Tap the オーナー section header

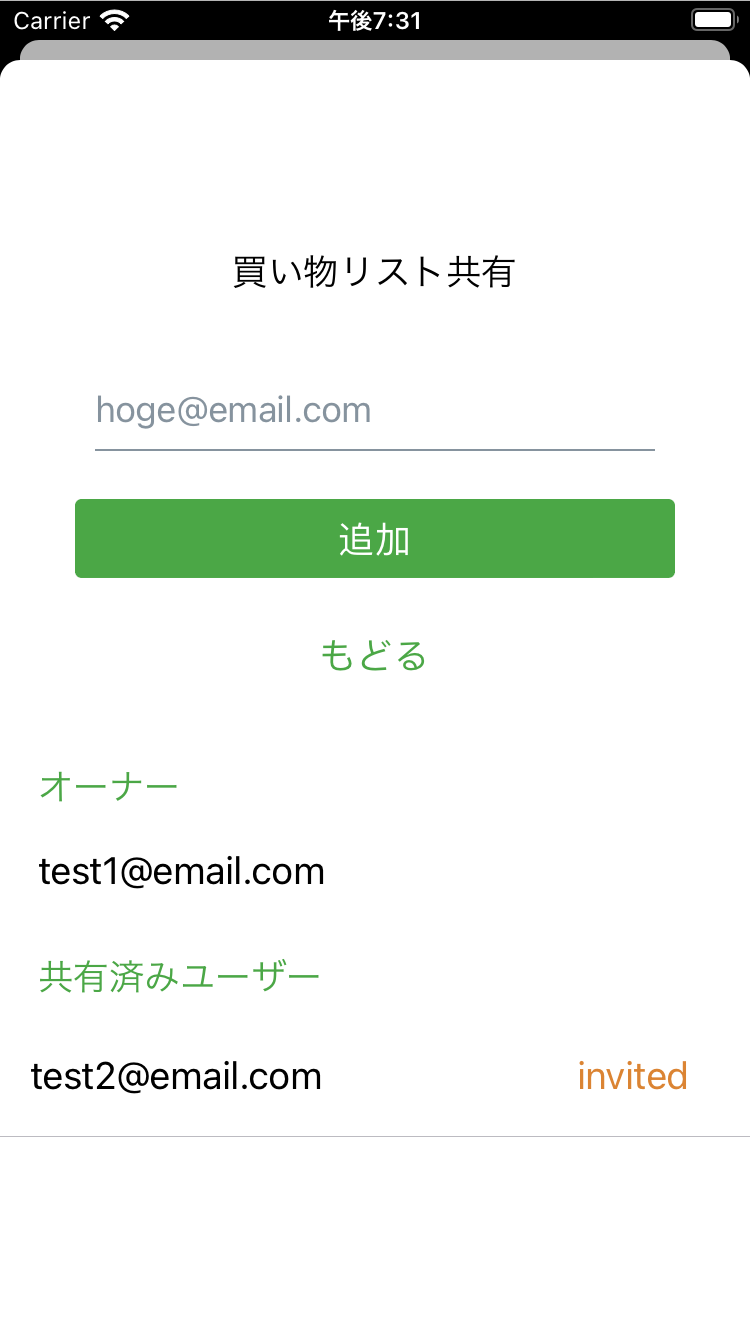pos(109,786)
